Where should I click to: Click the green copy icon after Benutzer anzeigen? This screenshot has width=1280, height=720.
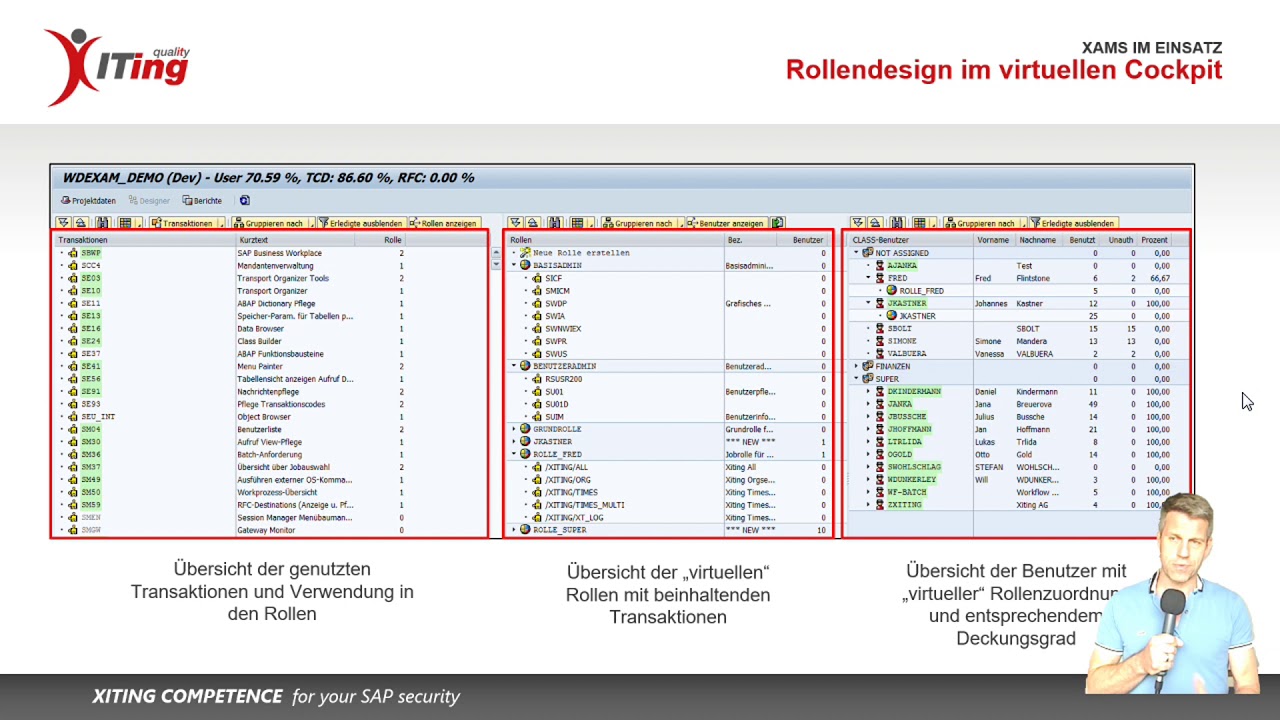click(778, 223)
